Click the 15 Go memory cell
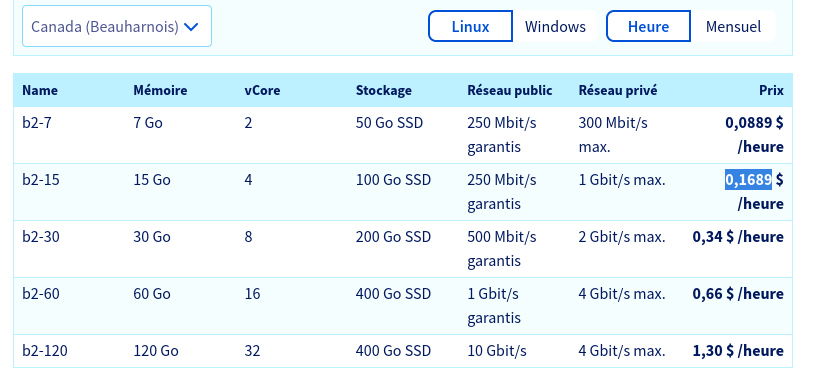The height and width of the screenshot is (373, 821). [152, 180]
